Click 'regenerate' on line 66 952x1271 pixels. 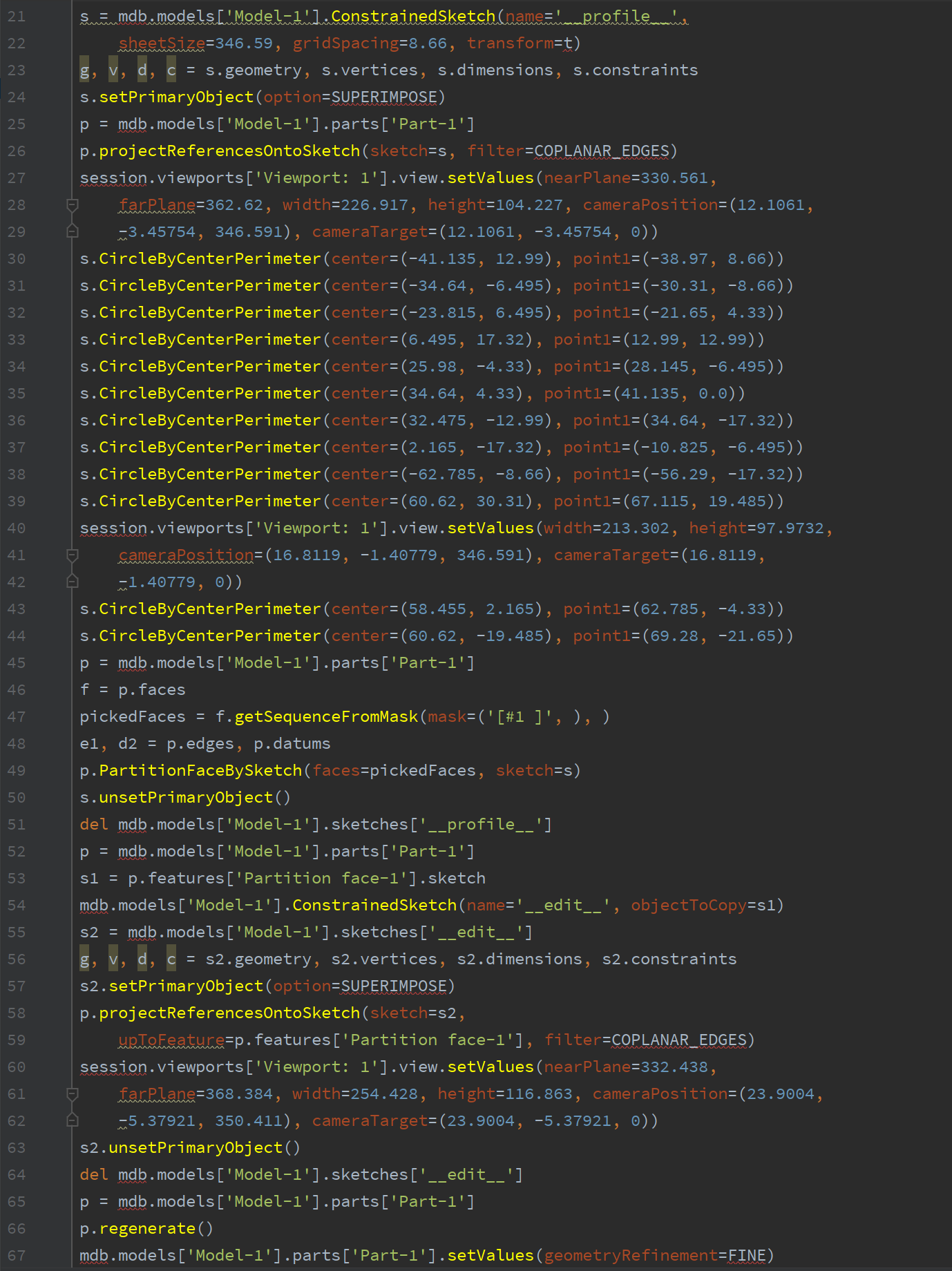point(147,1228)
